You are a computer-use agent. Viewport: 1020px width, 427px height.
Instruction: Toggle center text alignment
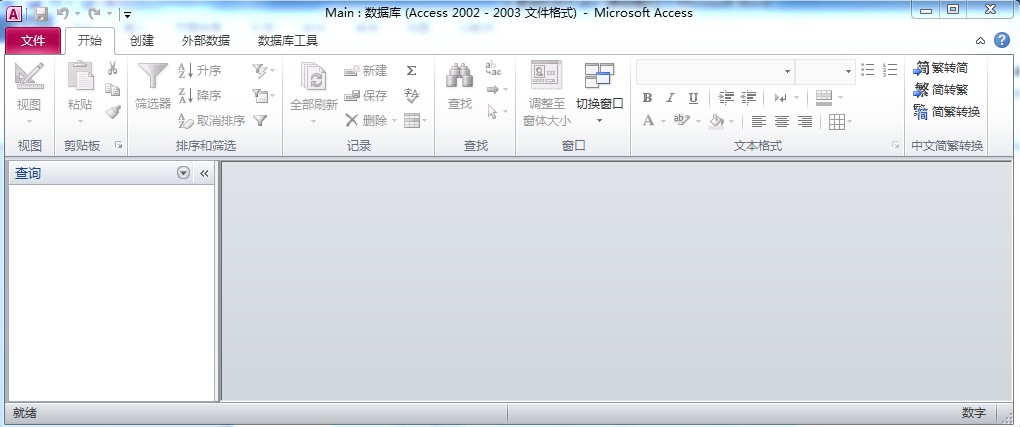[x=782, y=122]
